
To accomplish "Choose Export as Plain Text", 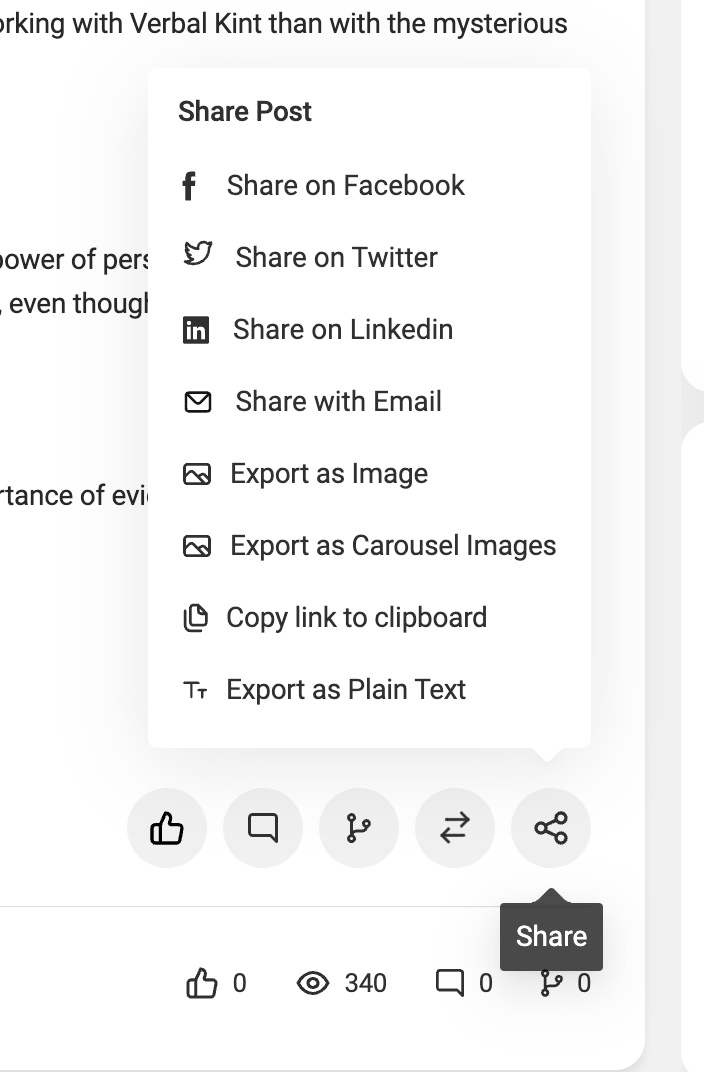I will click(x=345, y=689).
